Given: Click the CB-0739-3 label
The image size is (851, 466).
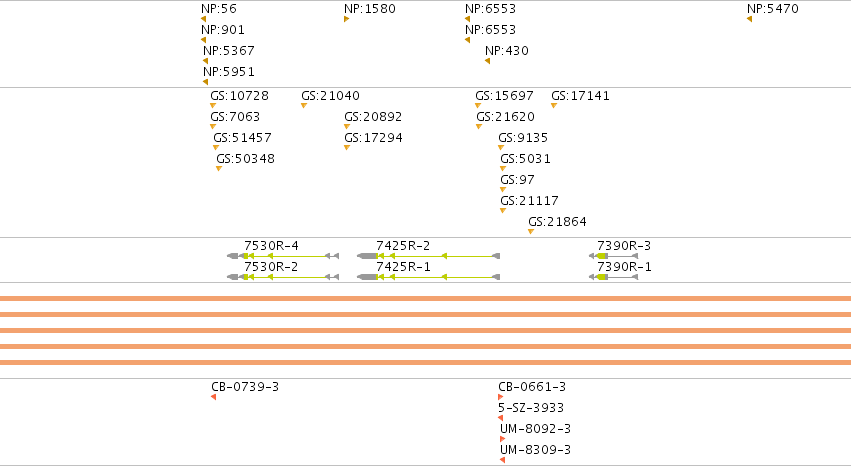Looking at the screenshot, I should point(245,387).
